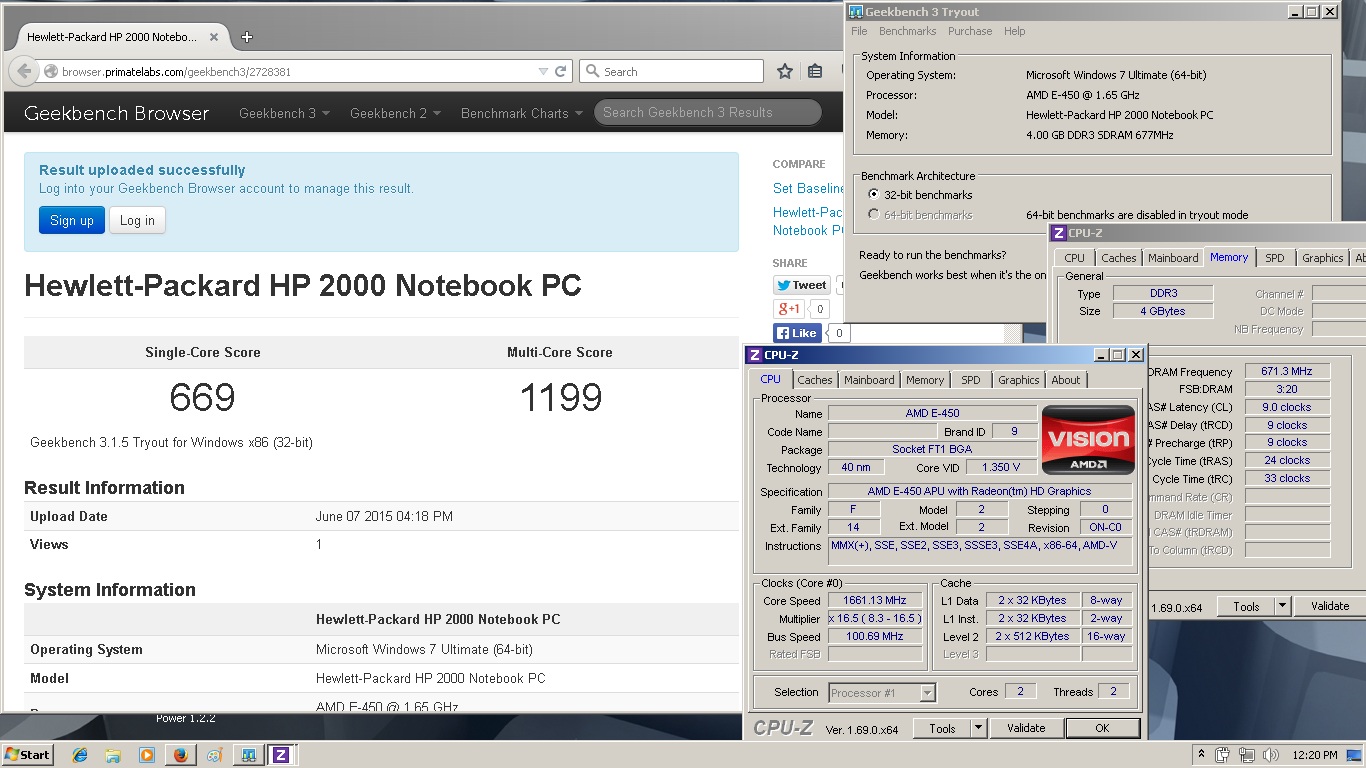Open the Paint taskbar icon
Viewport: 1366px width, 768px height.
pos(213,755)
